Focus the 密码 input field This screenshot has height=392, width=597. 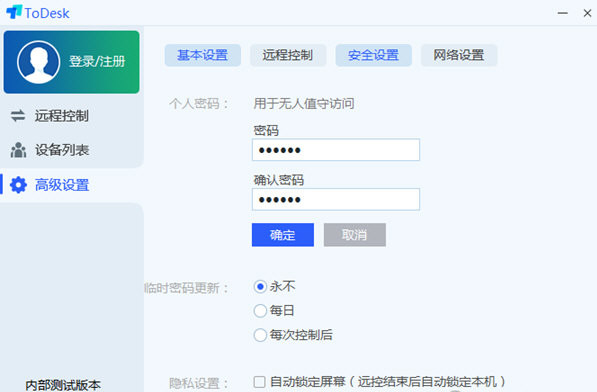click(336, 150)
